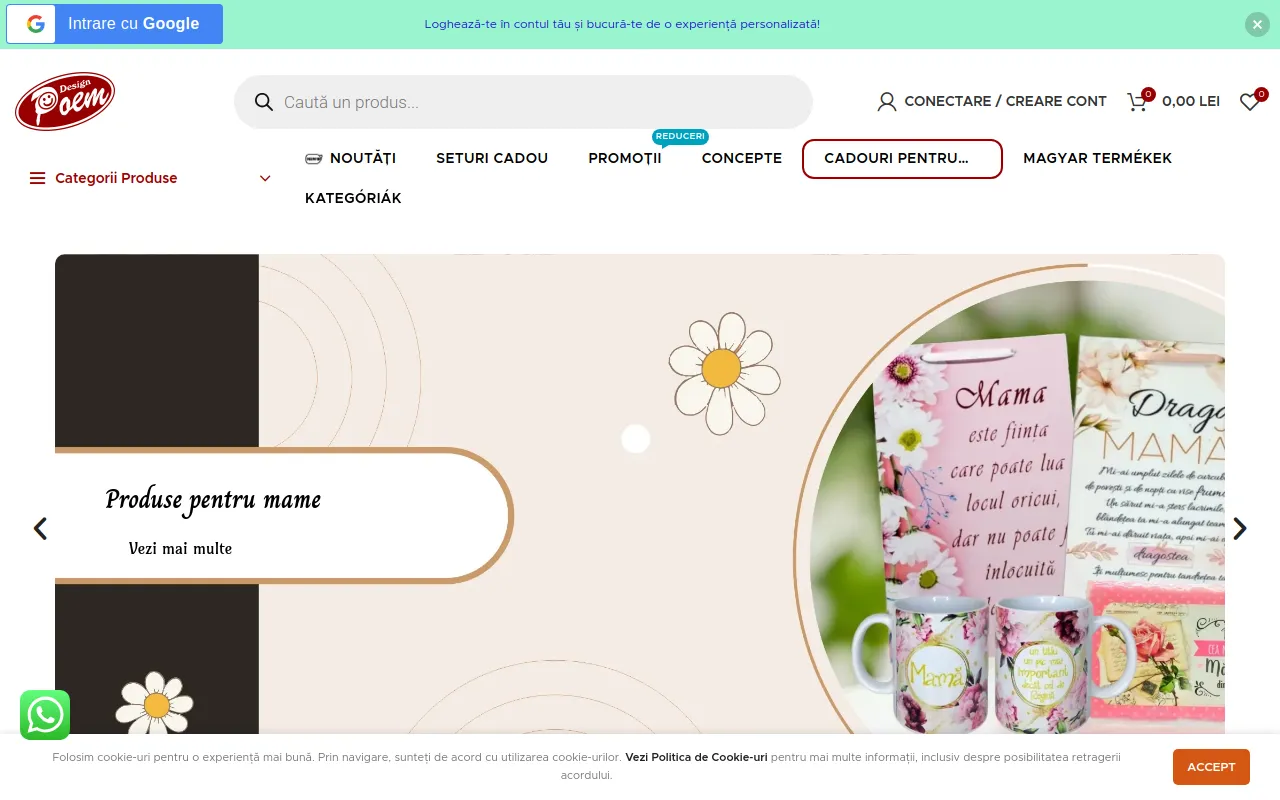This screenshot has width=1280, height=800.
Task: Click Produse pentru mame heading
Action: point(213,499)
